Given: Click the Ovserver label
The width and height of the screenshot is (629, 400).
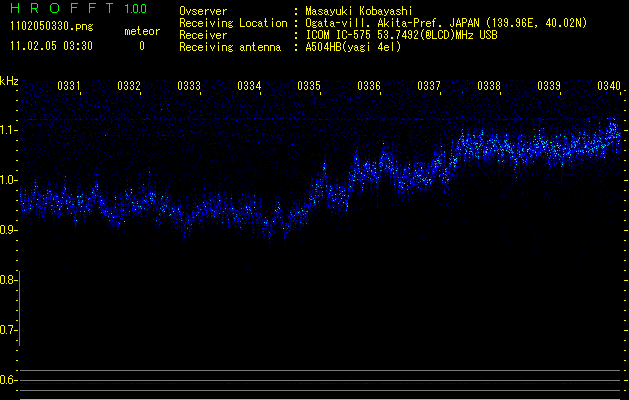Looking at the screenshot, I should click(x=203, y=11).
